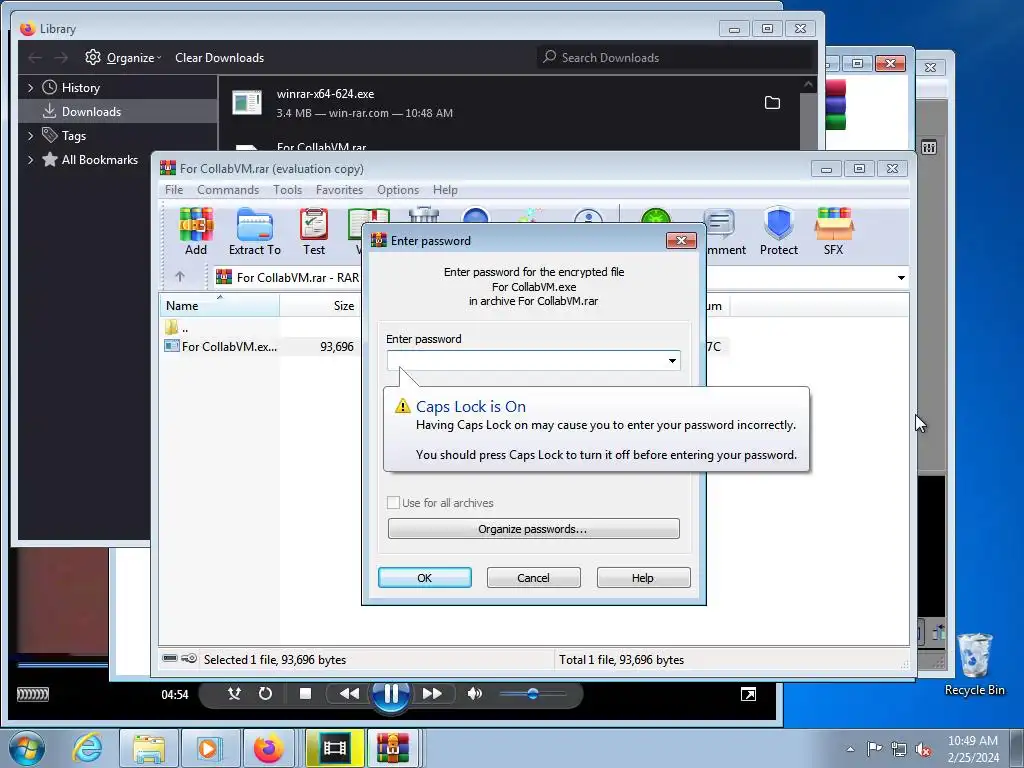Viewport: 1024px width, 768px height.
Task: Mute the media player speaker
Action: coord(475,694)
